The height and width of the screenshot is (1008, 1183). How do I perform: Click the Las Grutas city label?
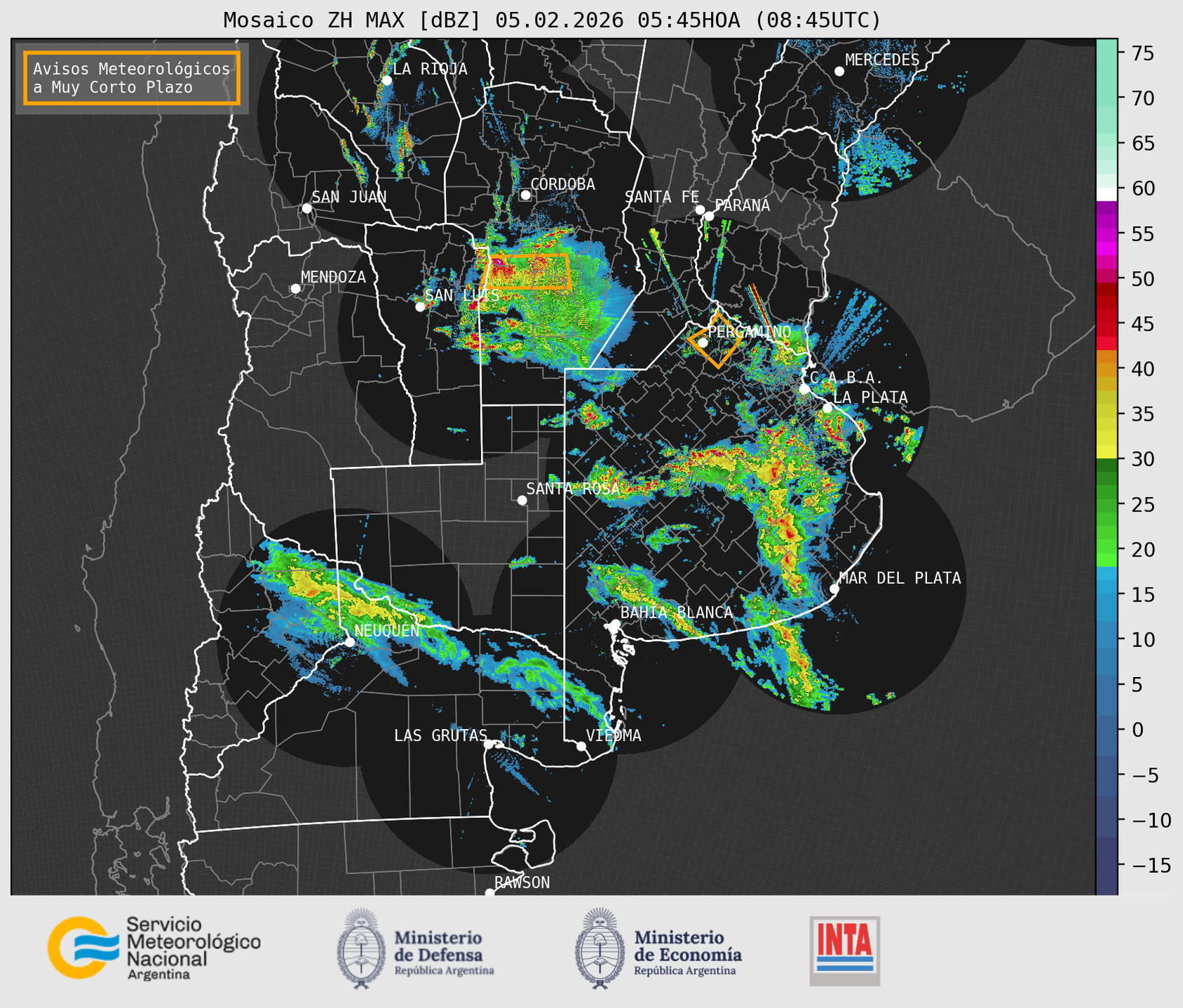pos(440,735)
